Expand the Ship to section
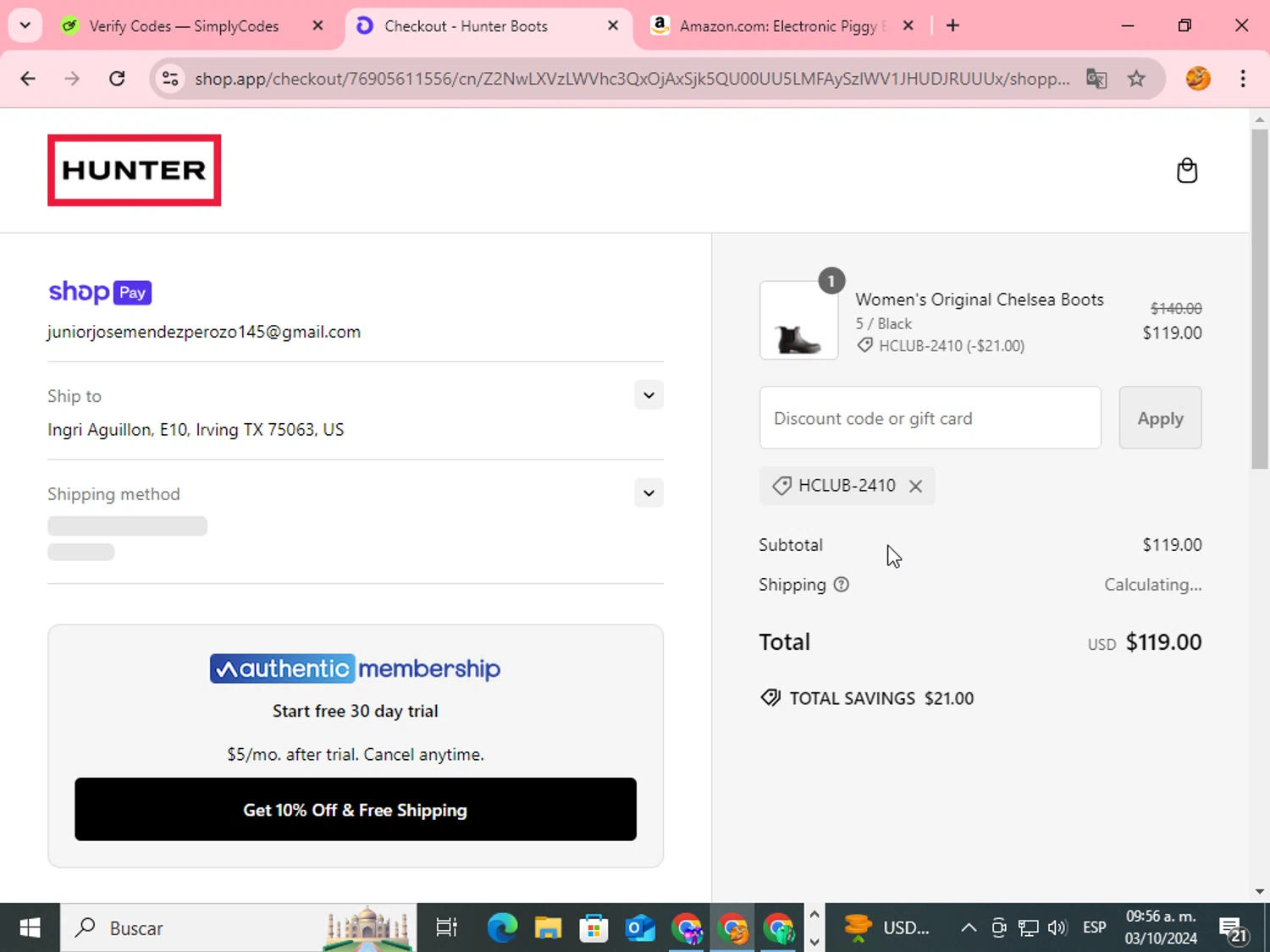This screenshot has width=1270, height=952. click(x=649, y=395)
